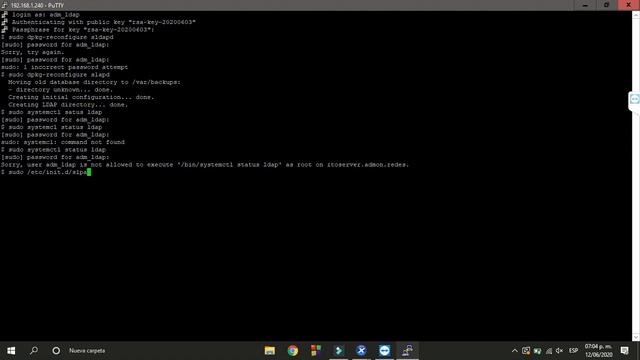Open the blue X app in taskbar
640x360 pixels.
click(361, 351)
